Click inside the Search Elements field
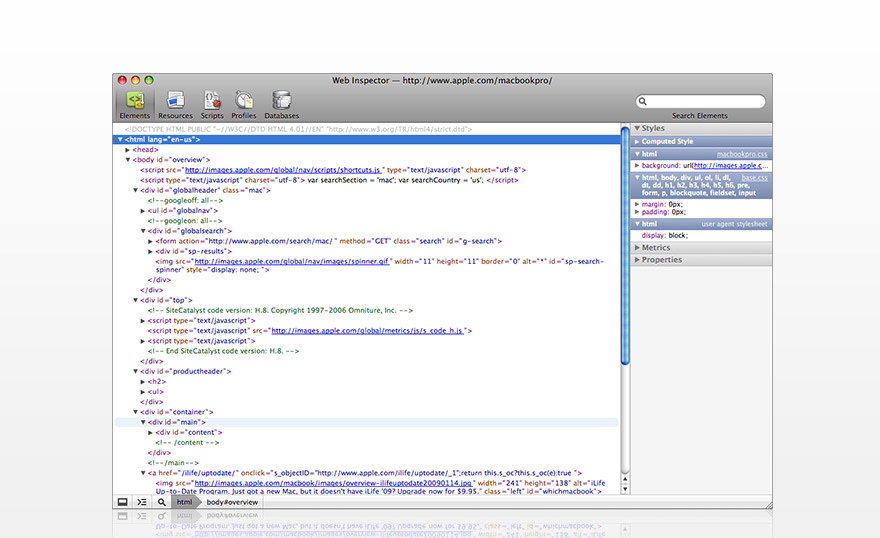The image size is (880, 538). (x=700, y=101)
